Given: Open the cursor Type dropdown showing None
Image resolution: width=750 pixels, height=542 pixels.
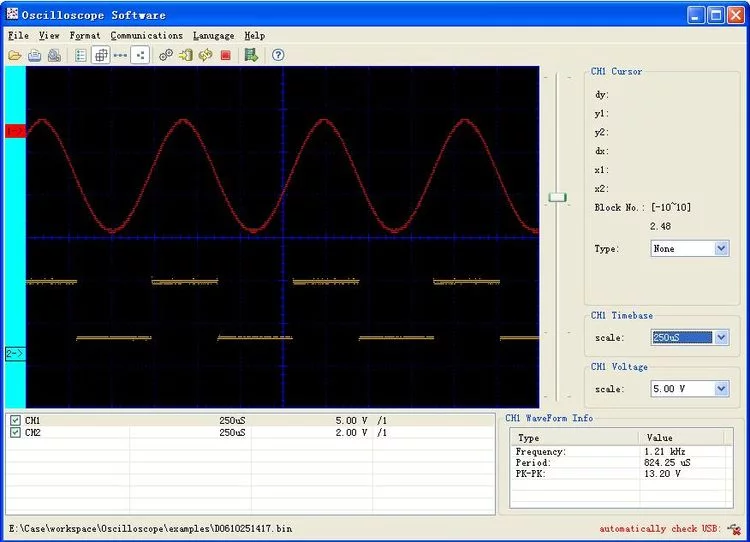Looking at the screenshot, I should 690,249.
